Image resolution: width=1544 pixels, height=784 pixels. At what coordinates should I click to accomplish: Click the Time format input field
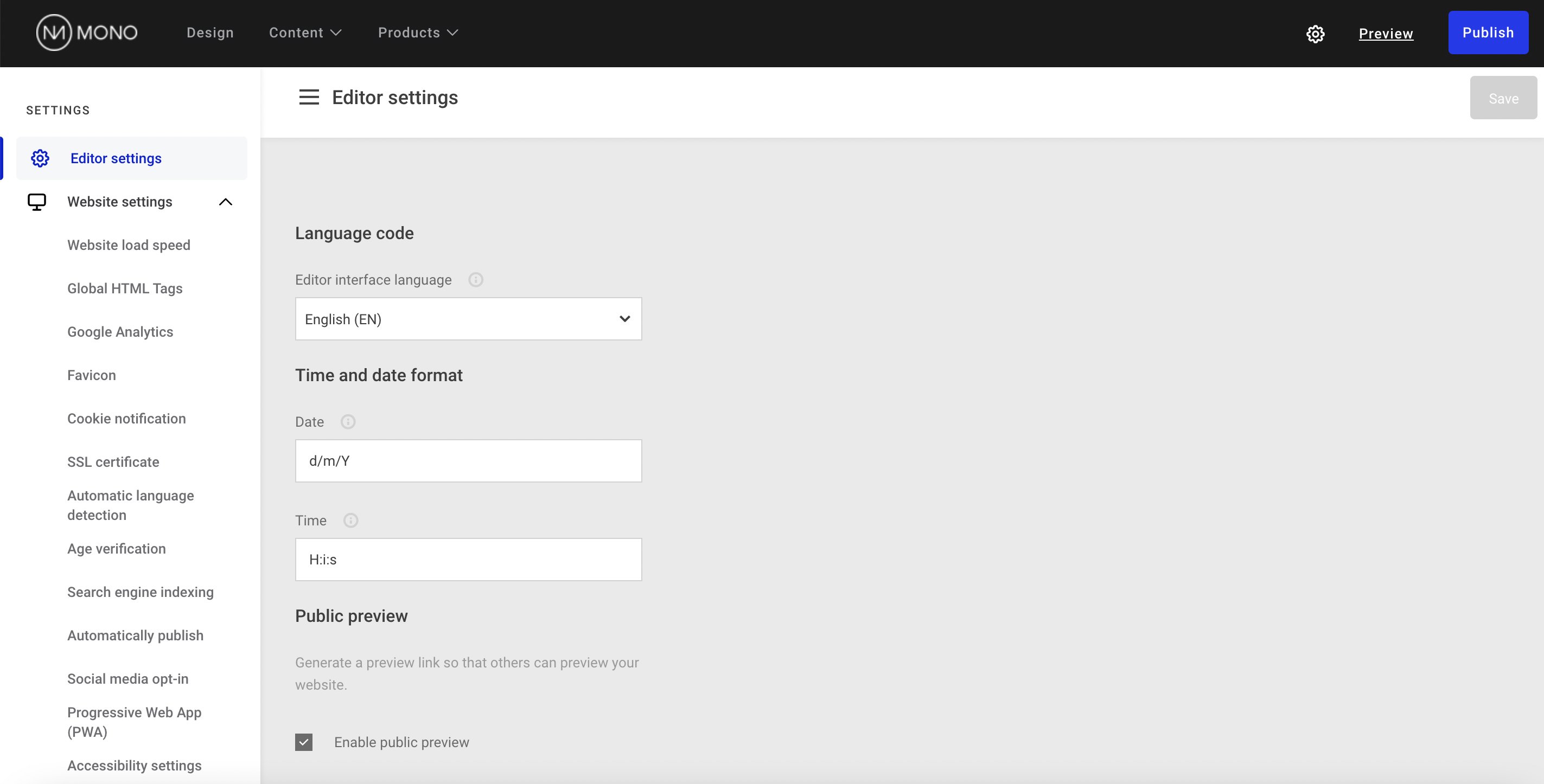pos(468,560)
